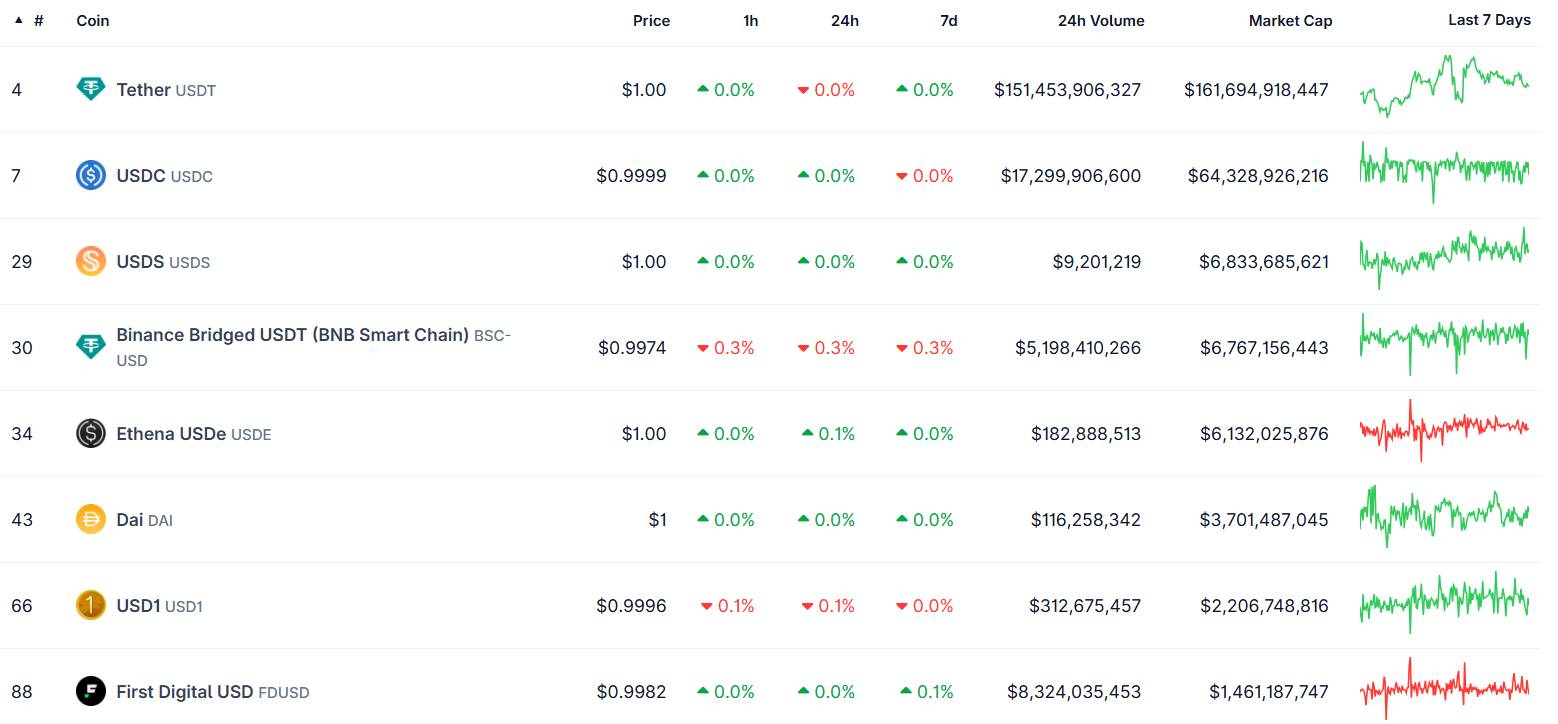The height and width of the screenshot is (724, 1558).
Task: Open the USD1 coin page link
Action: (x=159, y=606)
